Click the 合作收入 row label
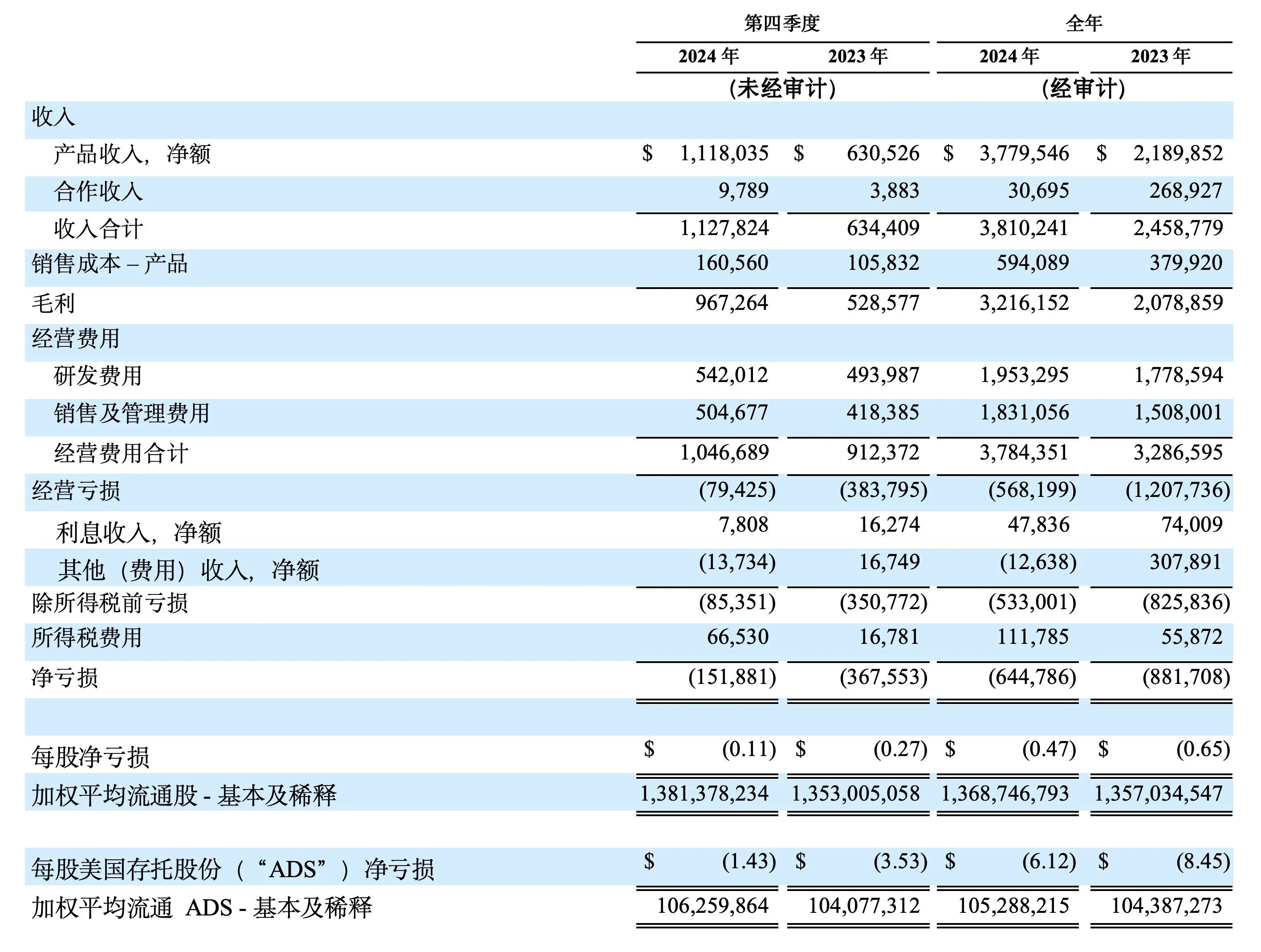 [x=98, y=191]
